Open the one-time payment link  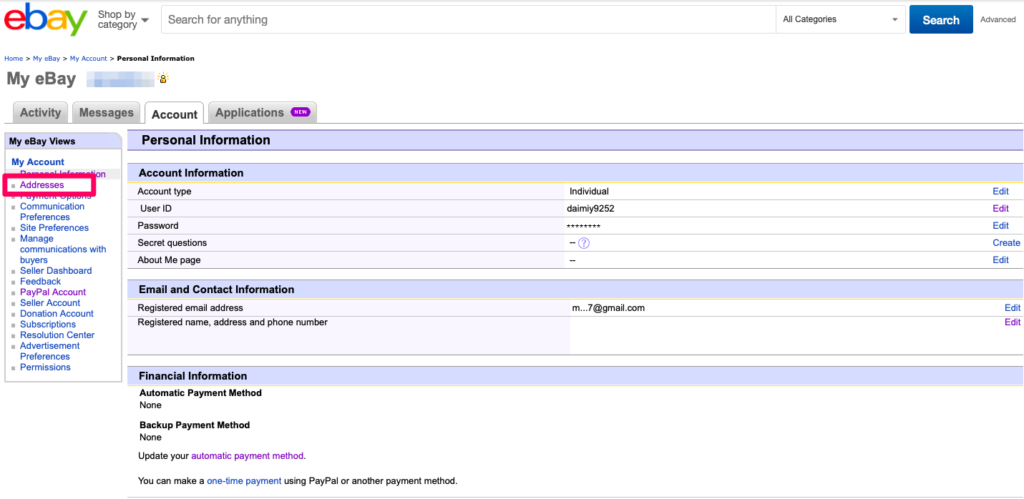tap(244, 481)
